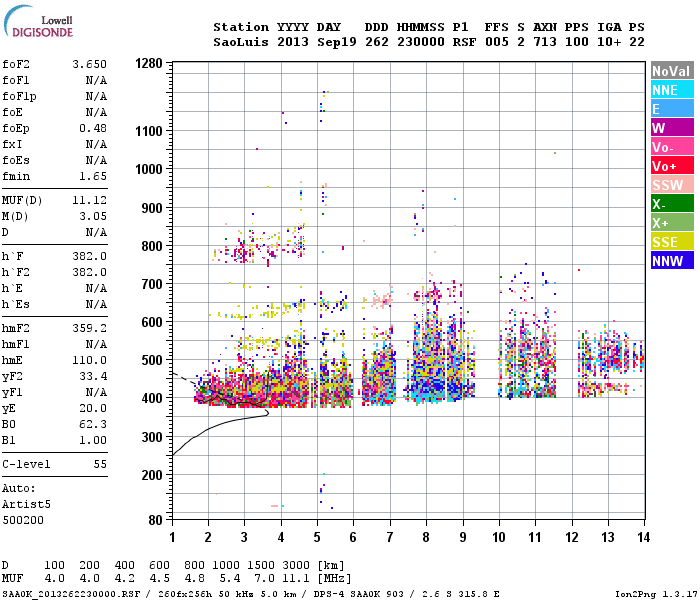
Task: Select the SSE yellow legend swatch
Action: click(672, 242)
